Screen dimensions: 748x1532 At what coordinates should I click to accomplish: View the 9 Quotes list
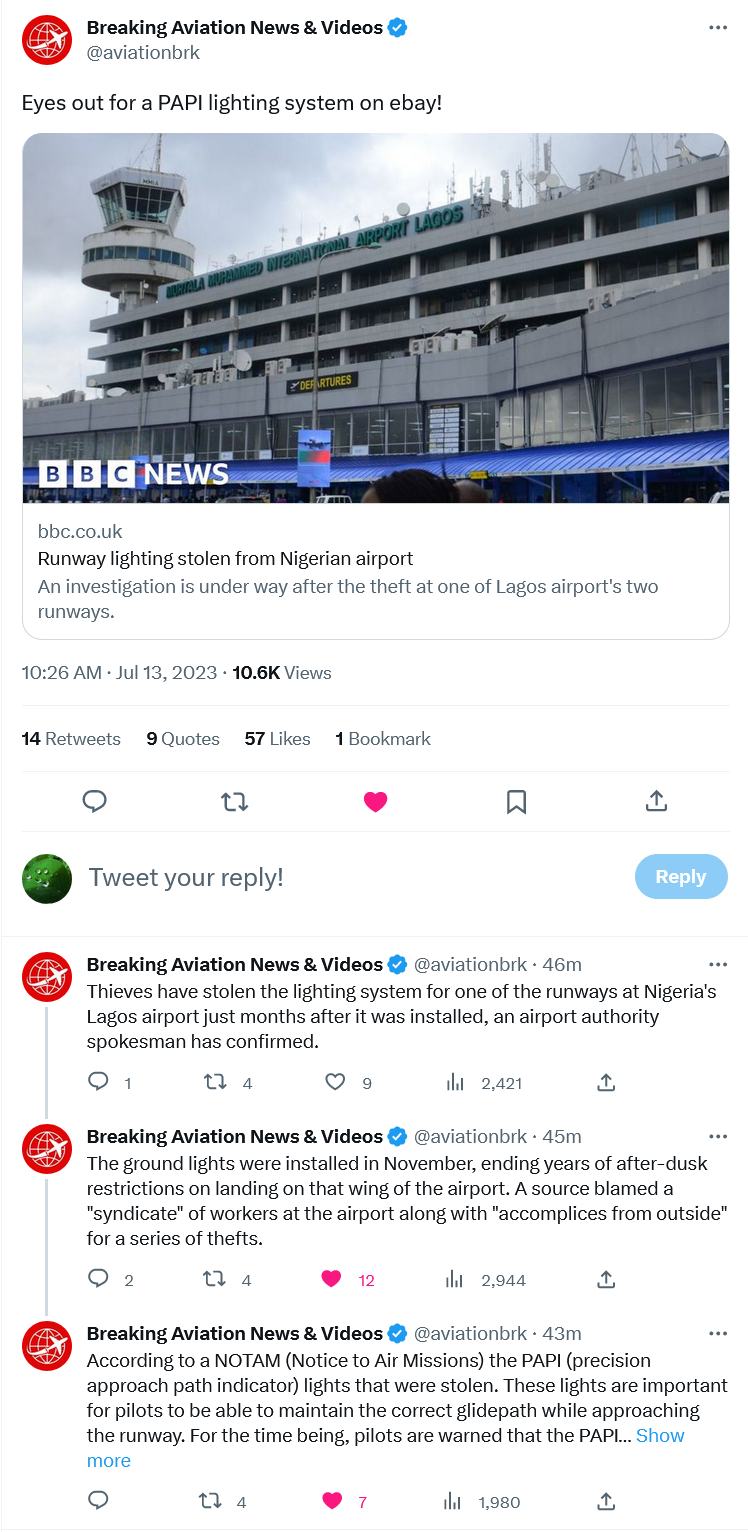pyautogui.click(x=183, y=739)
